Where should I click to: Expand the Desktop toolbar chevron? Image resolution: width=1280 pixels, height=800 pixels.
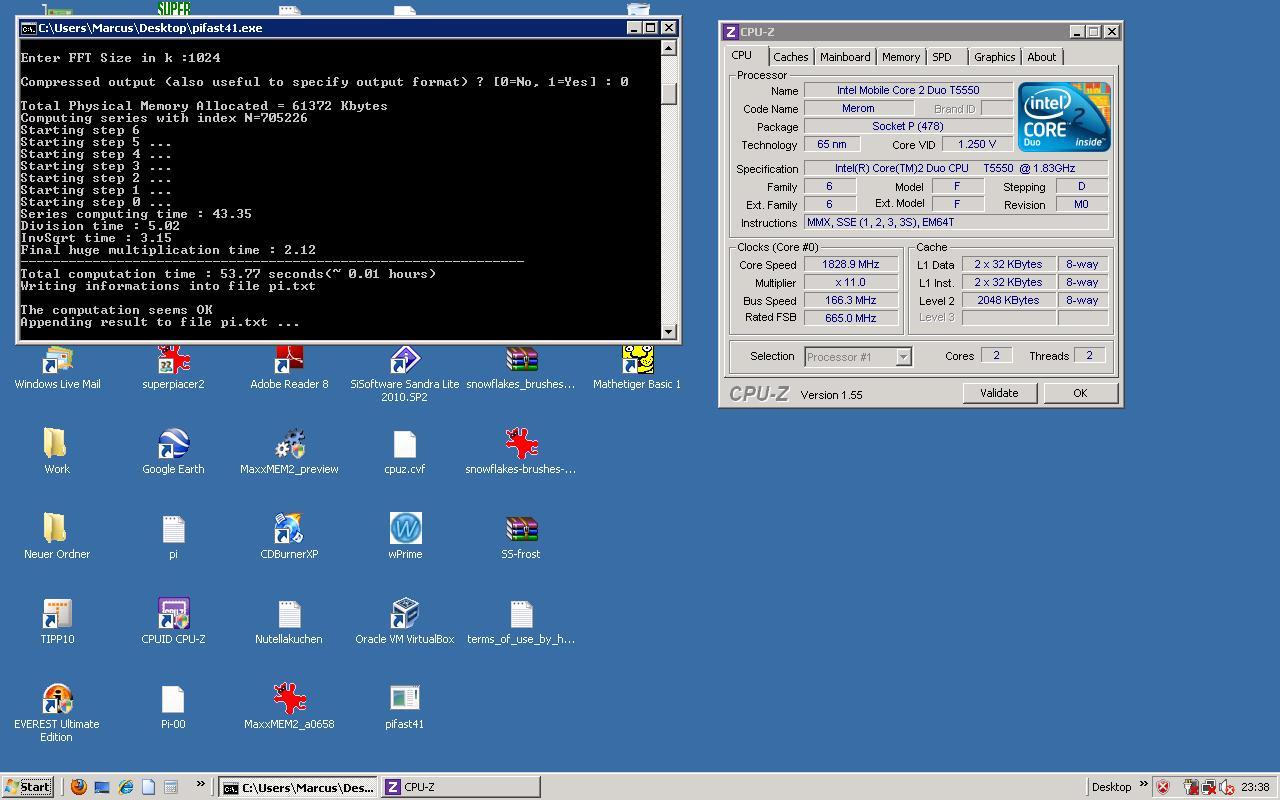point(1143,784)
